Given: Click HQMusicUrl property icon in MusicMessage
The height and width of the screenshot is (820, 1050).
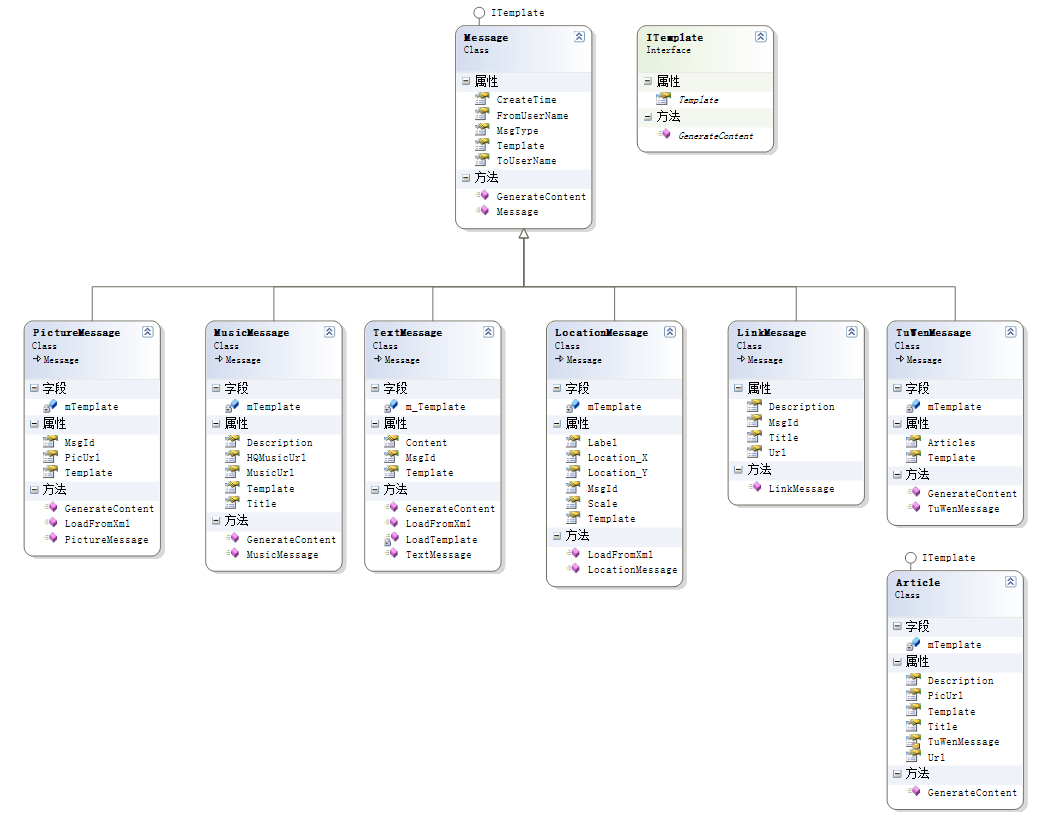Looking at the screenshot, I should click(232, 457).
